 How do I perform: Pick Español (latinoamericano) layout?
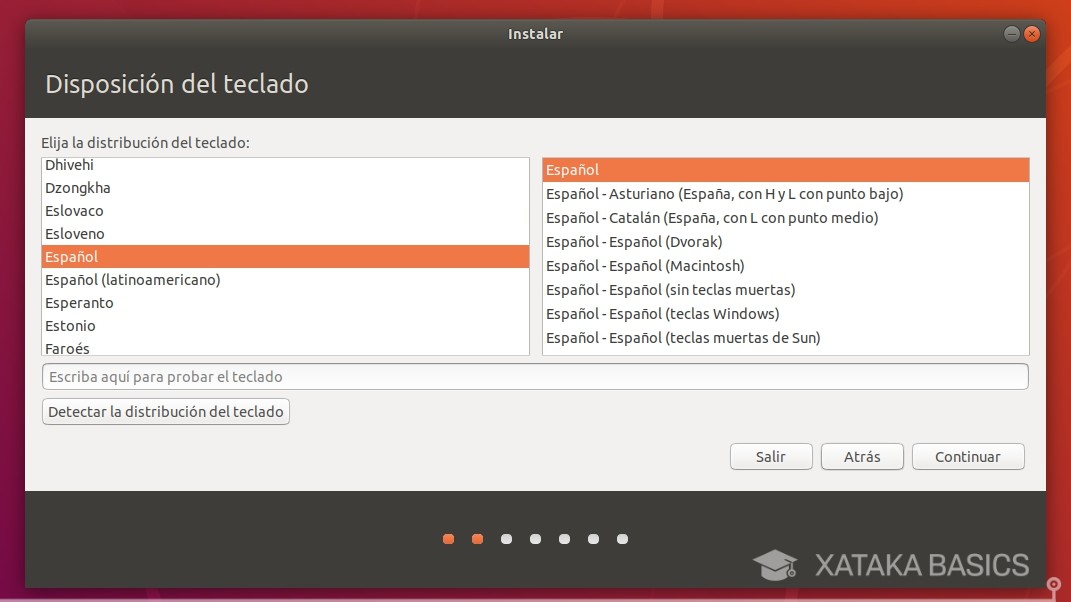pyautogui.click(x=285, y=280)
